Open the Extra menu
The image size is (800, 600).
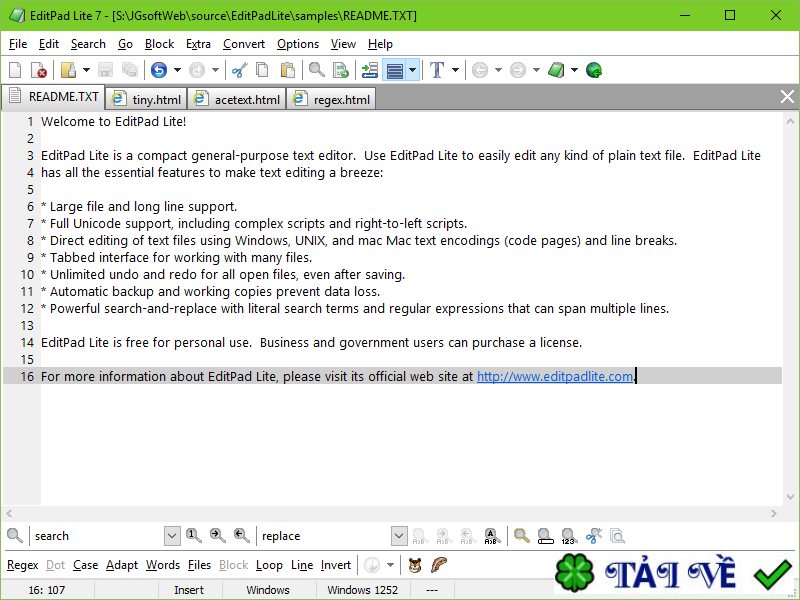[x=198, y=44]
